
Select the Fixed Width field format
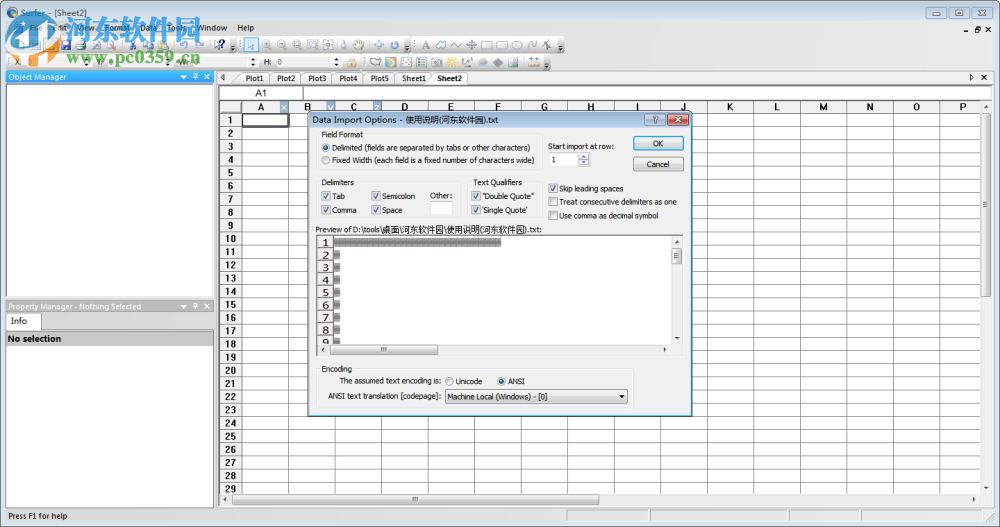point(326,160)
